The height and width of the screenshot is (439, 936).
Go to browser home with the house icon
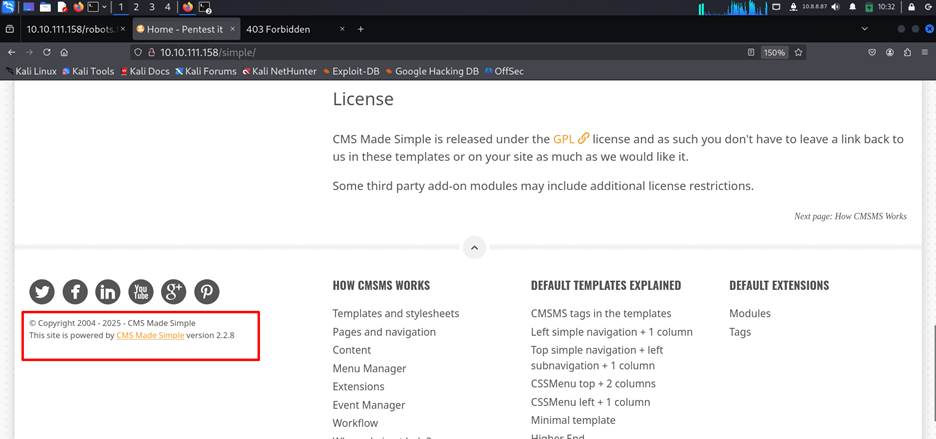(64, 52)
